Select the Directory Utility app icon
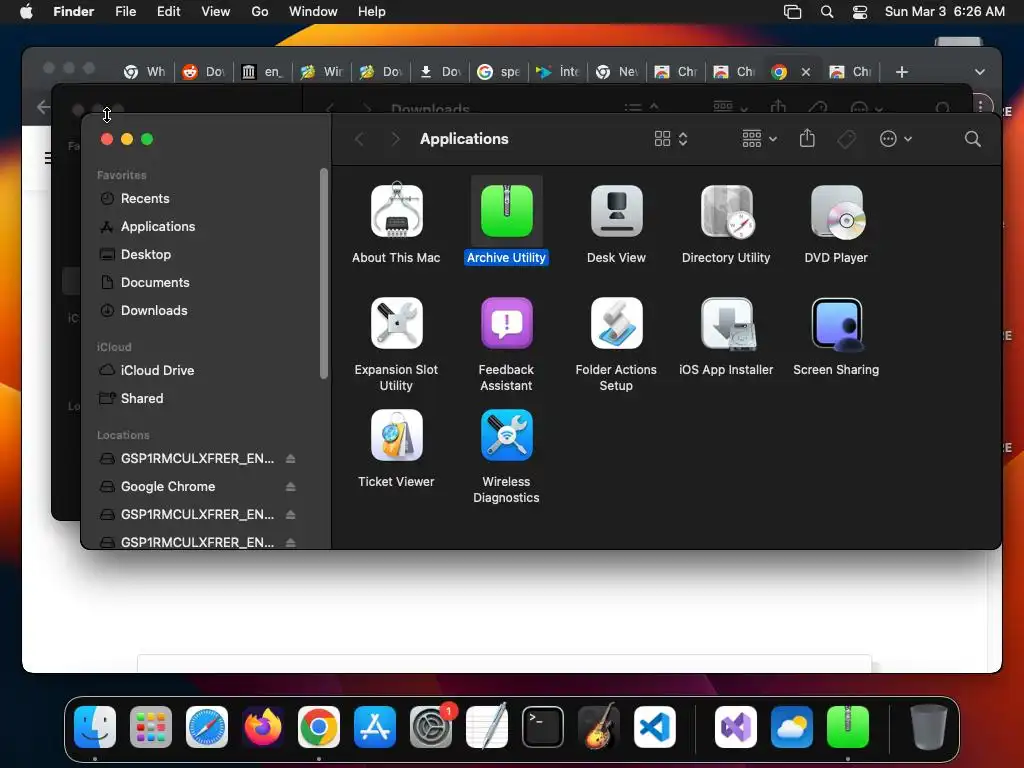 727,211
